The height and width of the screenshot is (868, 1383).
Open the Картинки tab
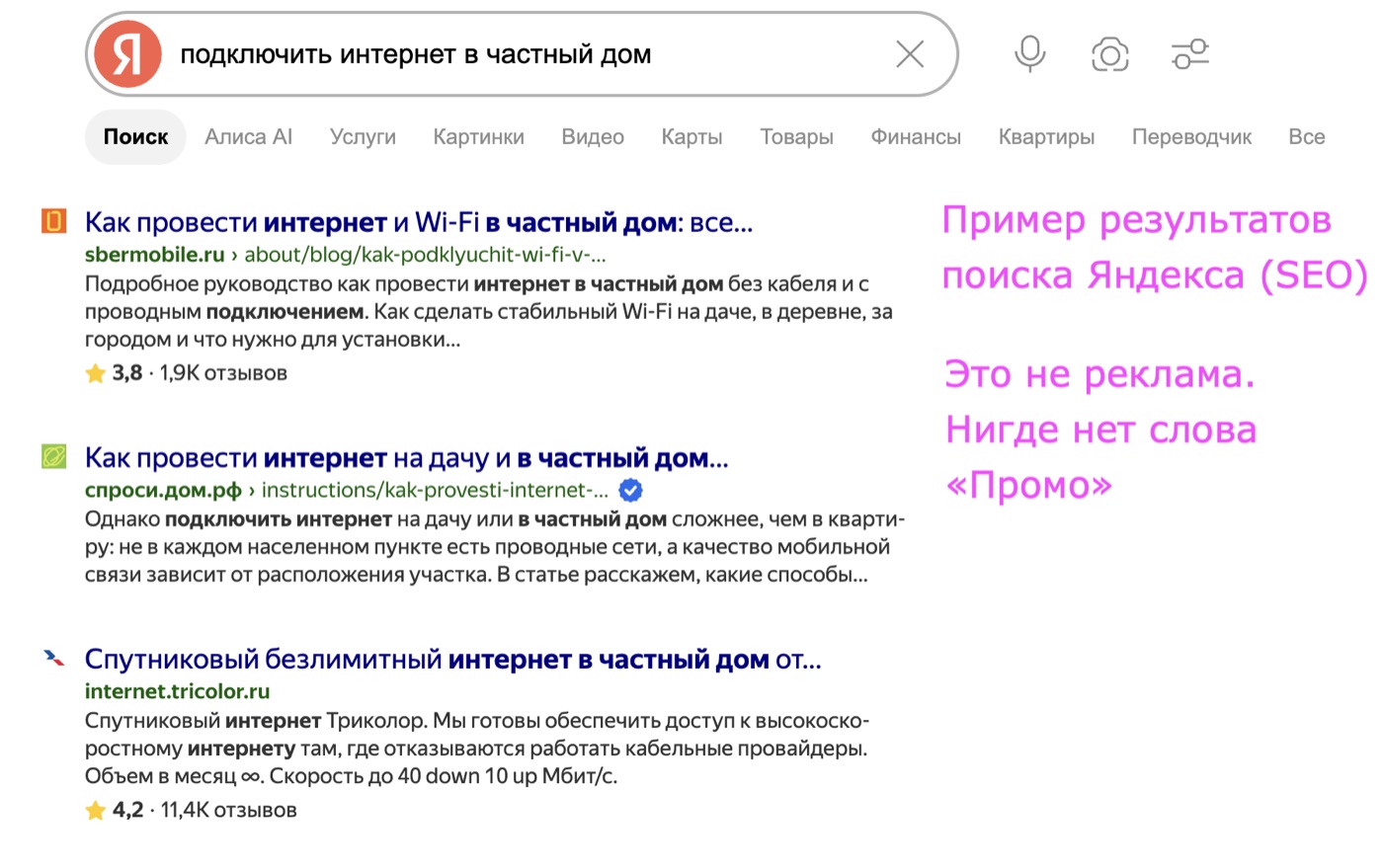click(x=478, y=137)
